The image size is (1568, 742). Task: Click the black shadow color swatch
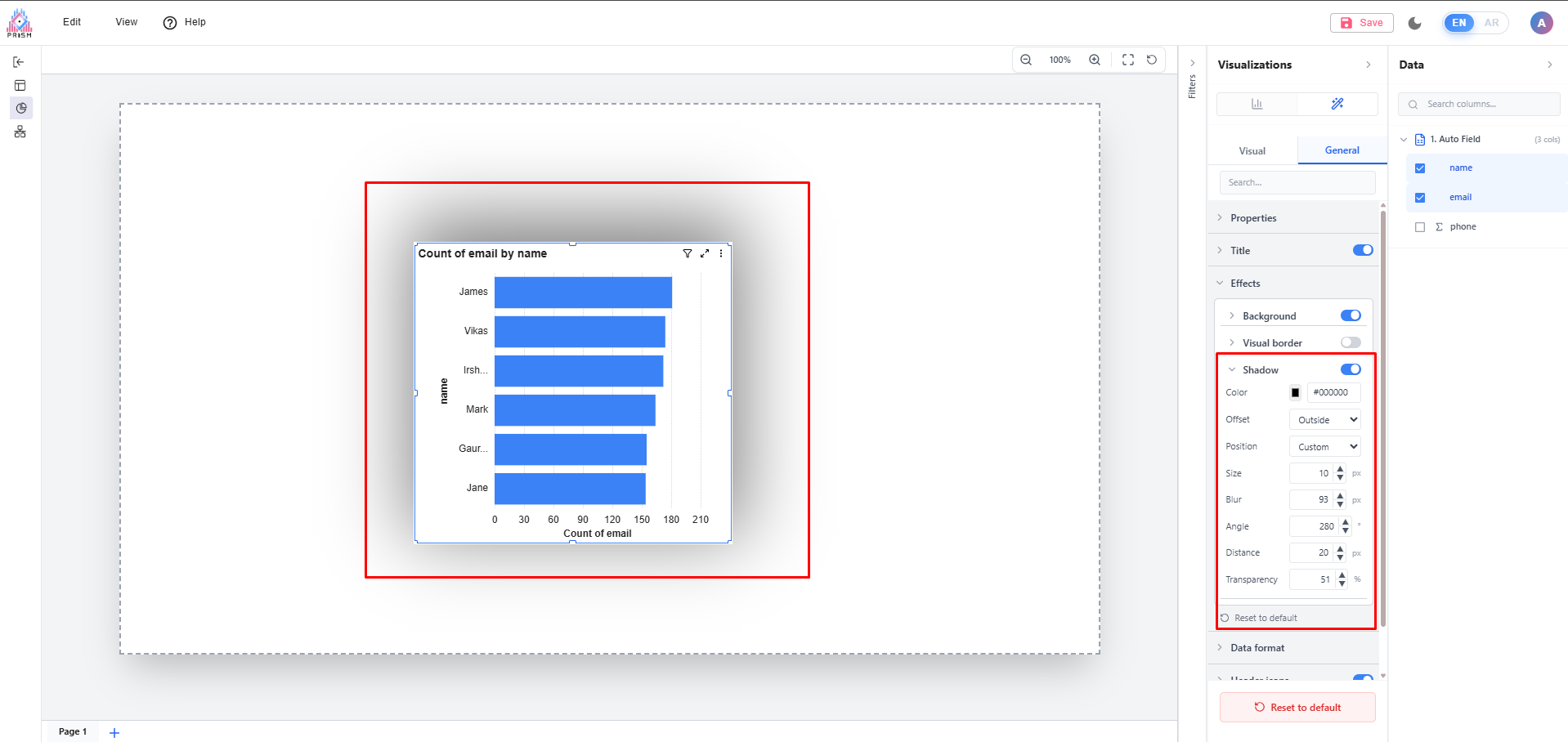(1295, 393)
